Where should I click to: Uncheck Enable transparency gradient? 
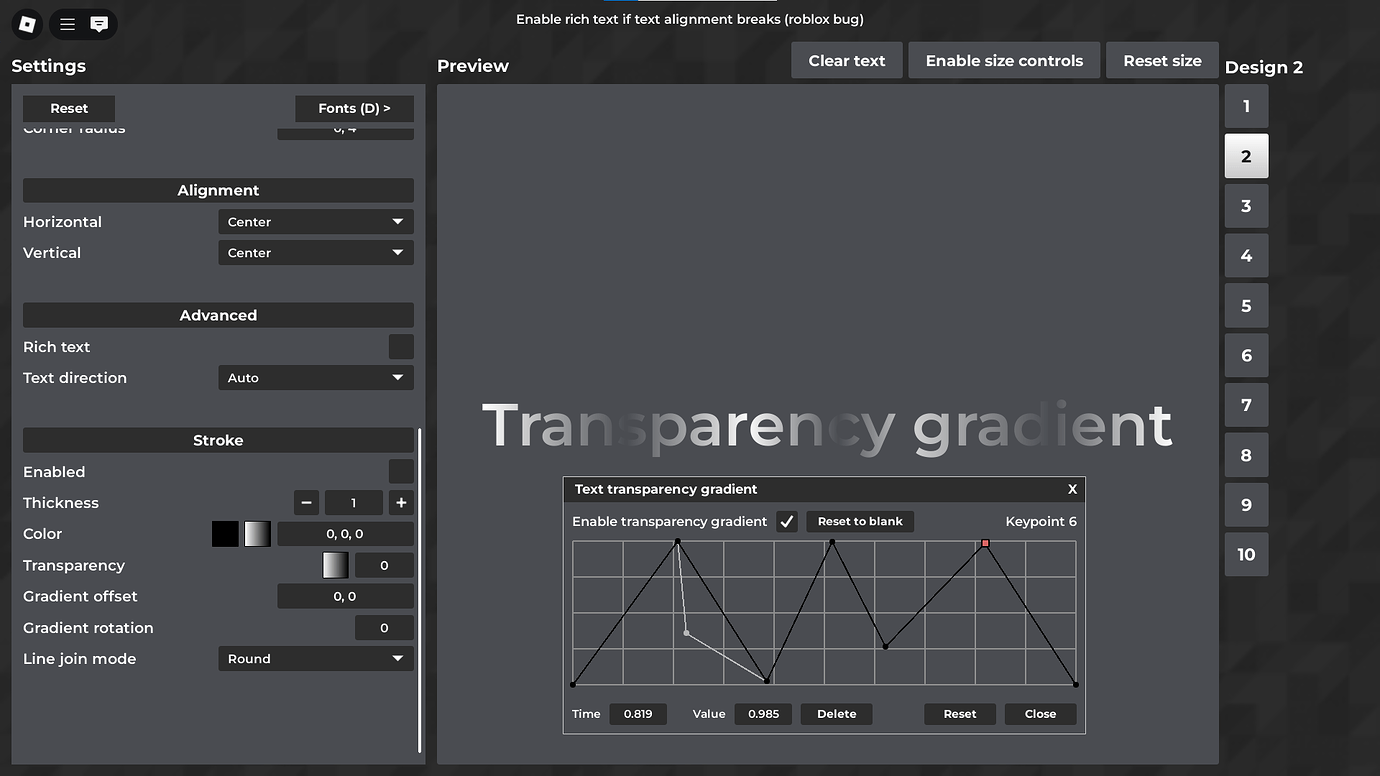point(787,521)
